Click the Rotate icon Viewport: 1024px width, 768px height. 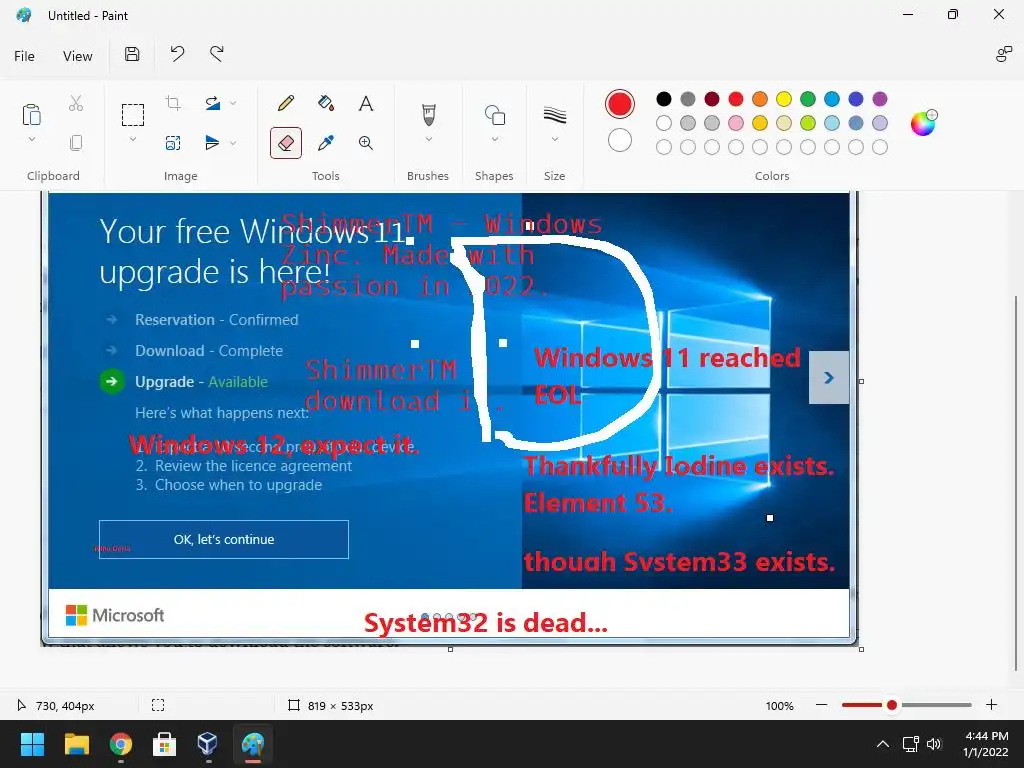(212, 103)
